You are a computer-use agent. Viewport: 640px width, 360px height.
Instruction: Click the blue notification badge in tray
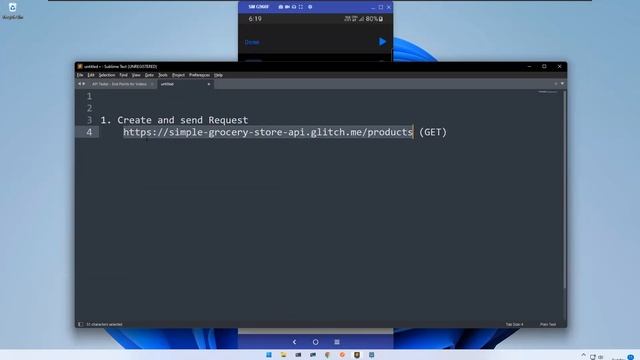(631, 358)
